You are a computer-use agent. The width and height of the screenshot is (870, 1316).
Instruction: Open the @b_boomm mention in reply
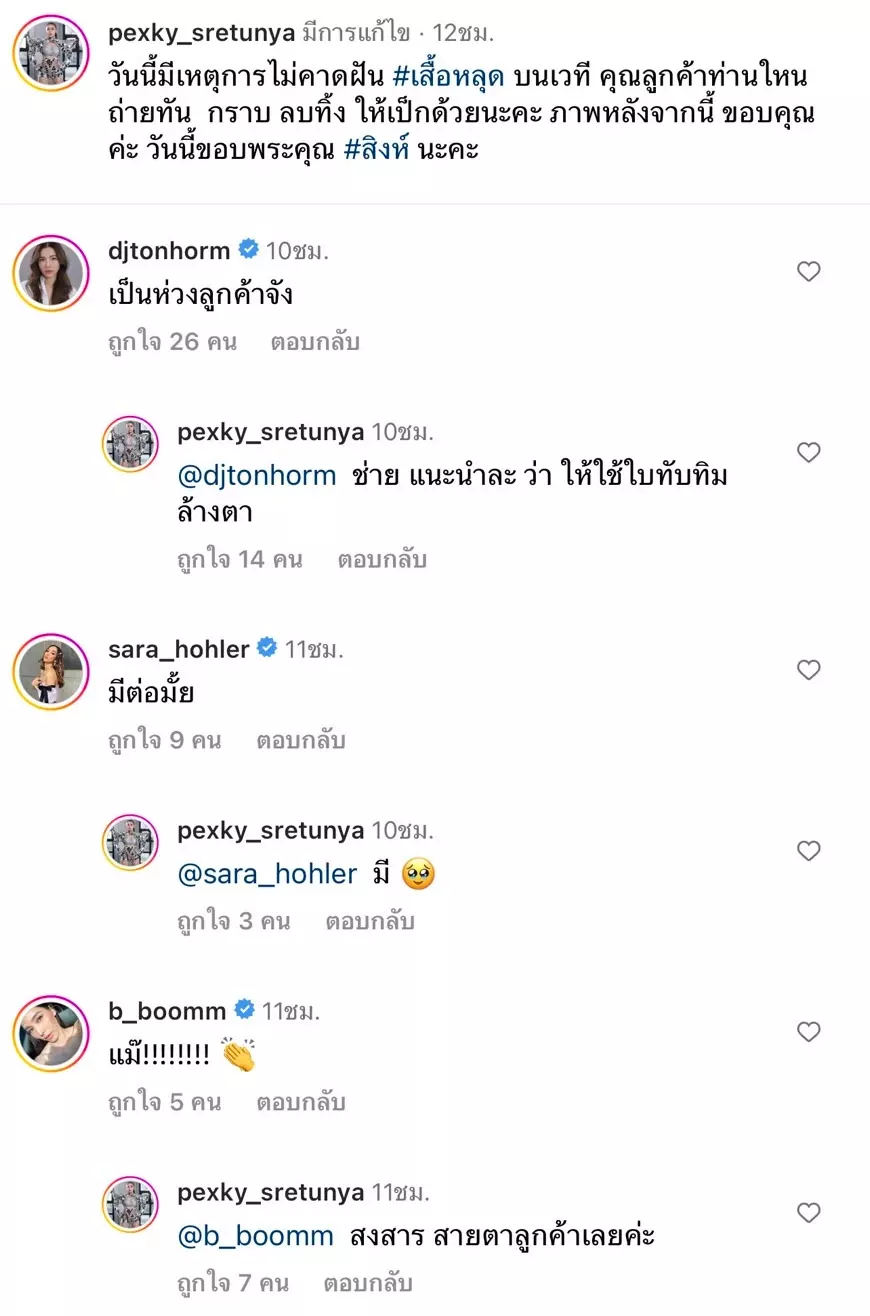255,1236
